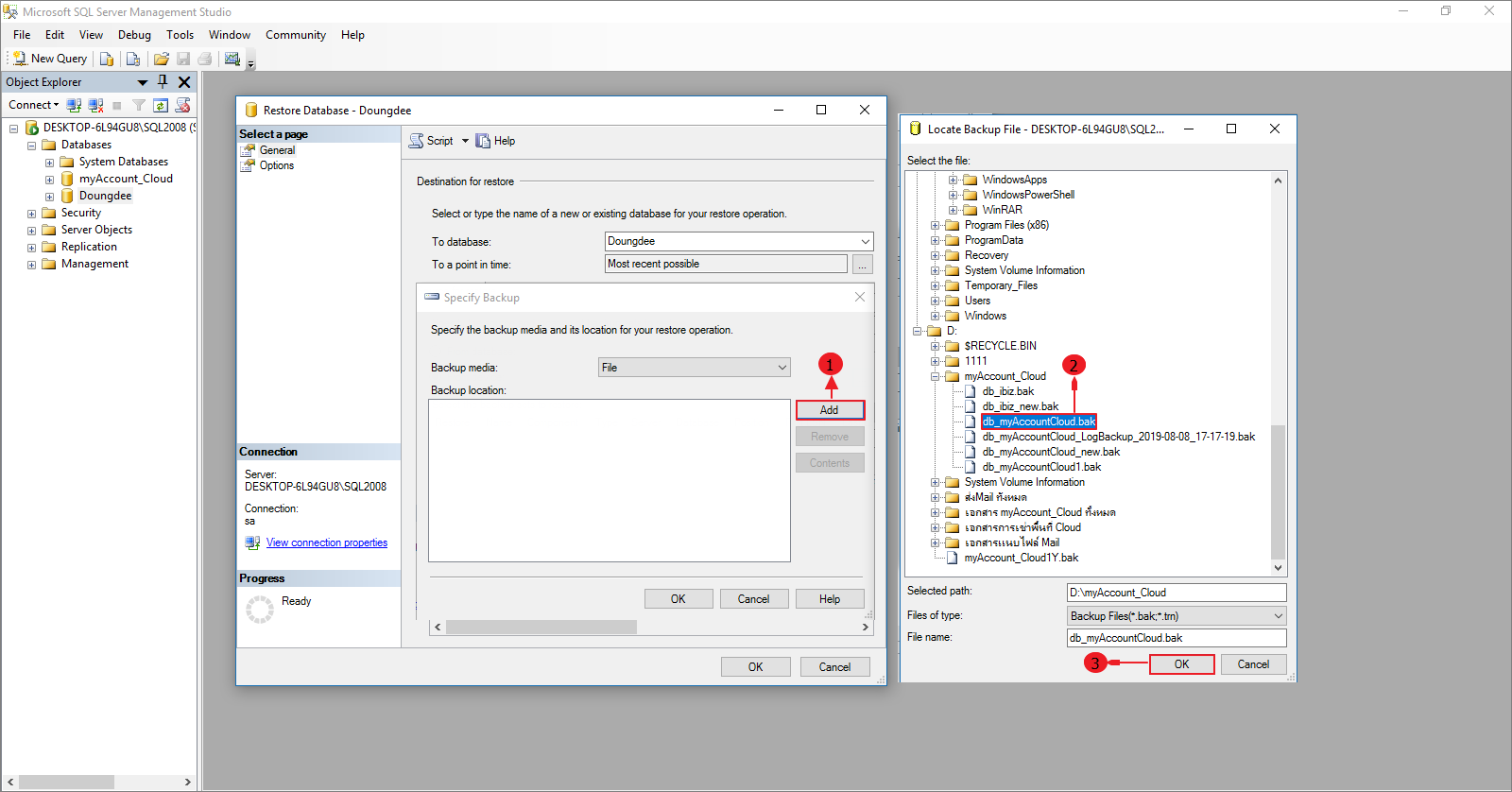The image size is (1512, 792).
Task: Click the db_ibiz_new.bak file icon
Action: 971,406
